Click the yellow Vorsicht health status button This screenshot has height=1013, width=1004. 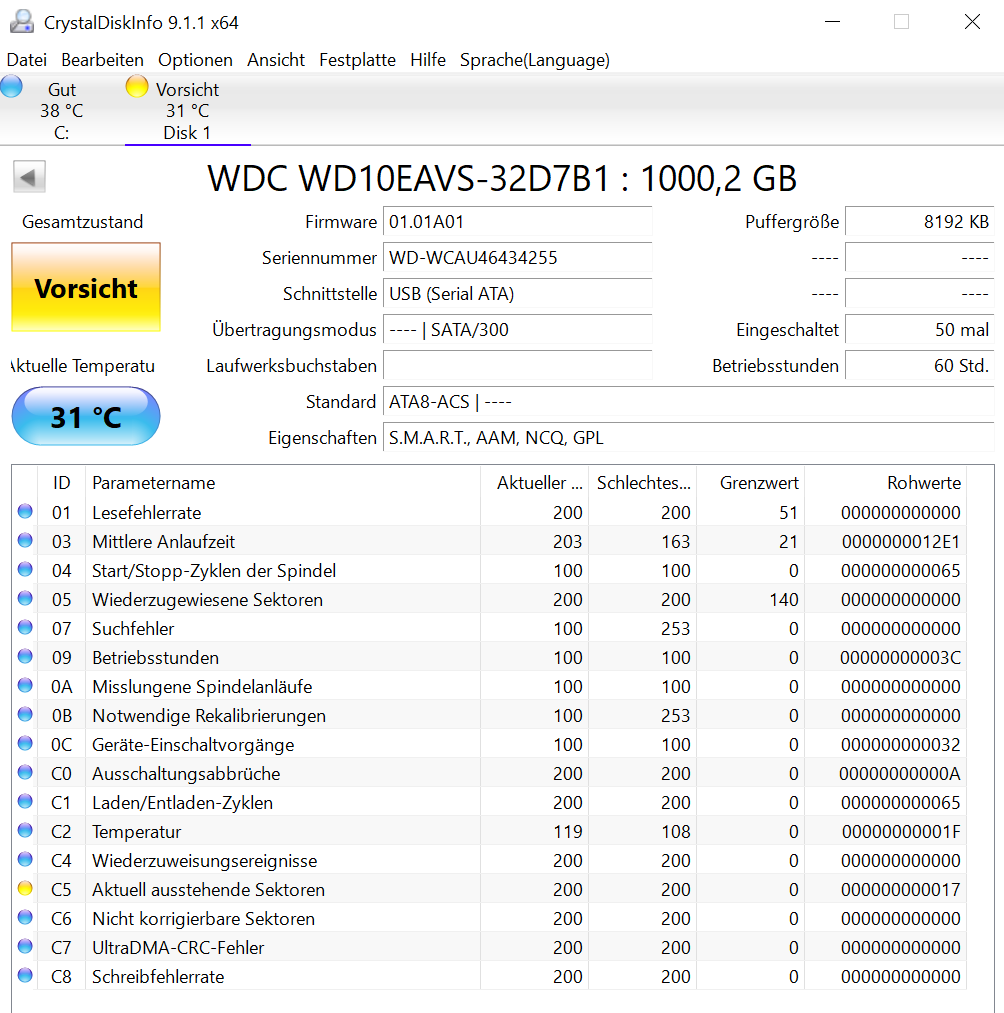pos(86,287)
